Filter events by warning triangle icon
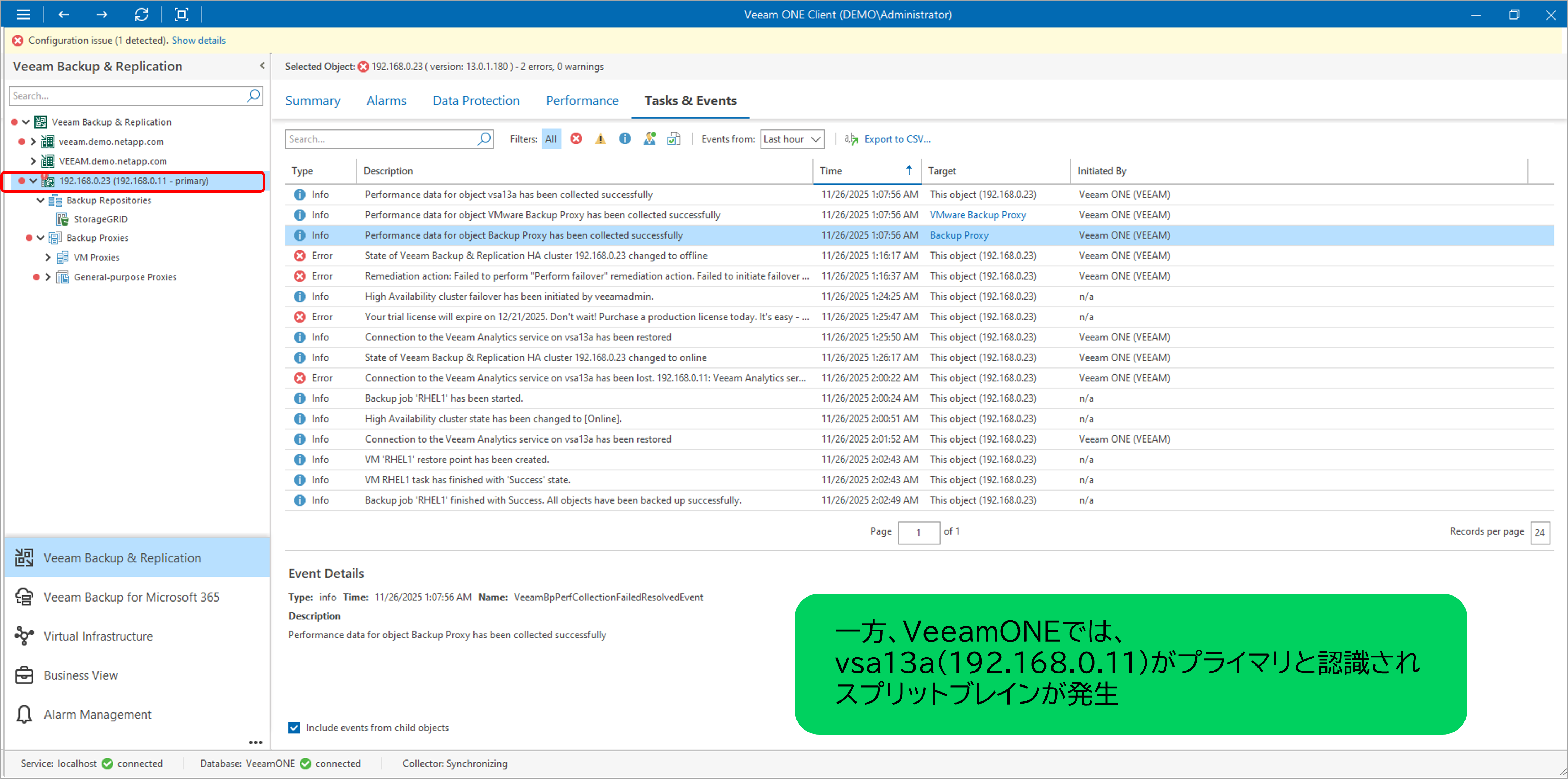Screen dimensions: 1568x779 tap(600, 139)
